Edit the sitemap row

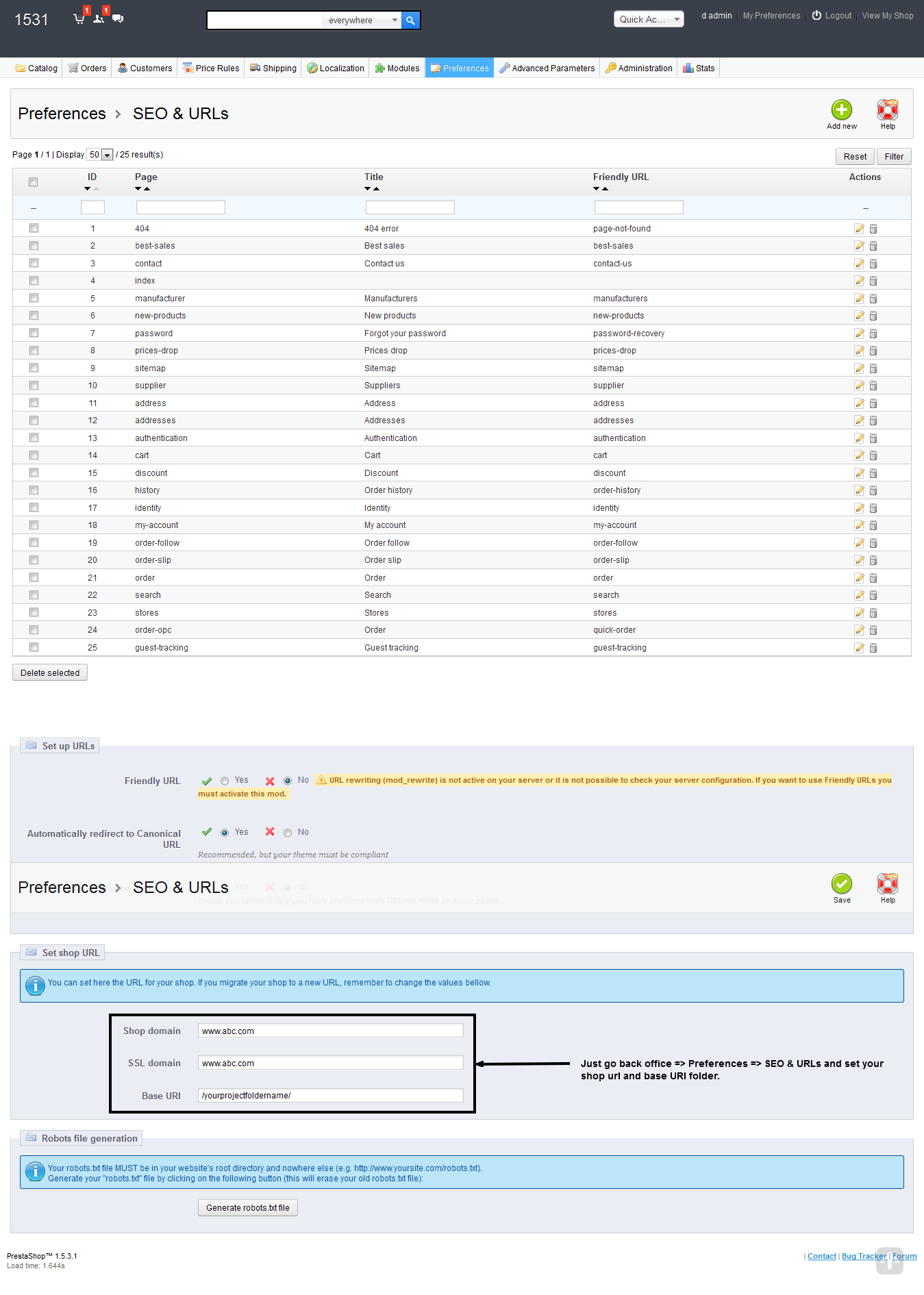pyautogui.click(x=859, y=368)
